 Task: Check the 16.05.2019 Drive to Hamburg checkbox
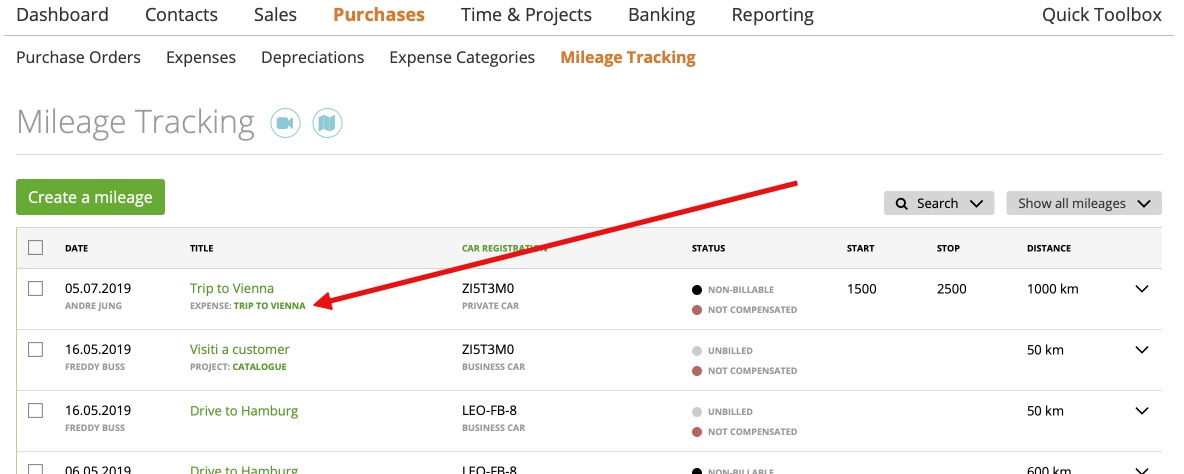35,411
